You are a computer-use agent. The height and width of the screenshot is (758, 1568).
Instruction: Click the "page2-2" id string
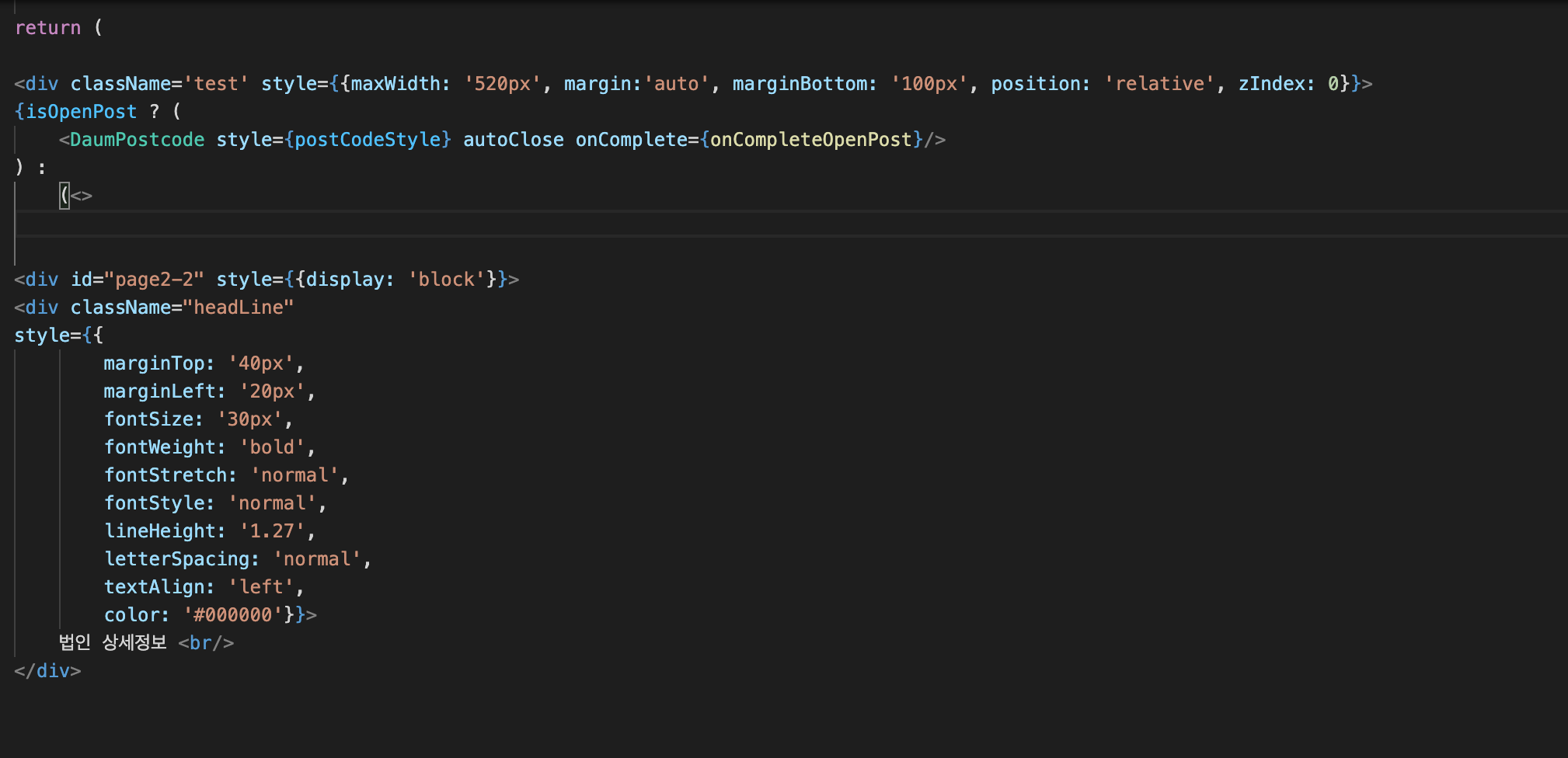click(154, 280)
